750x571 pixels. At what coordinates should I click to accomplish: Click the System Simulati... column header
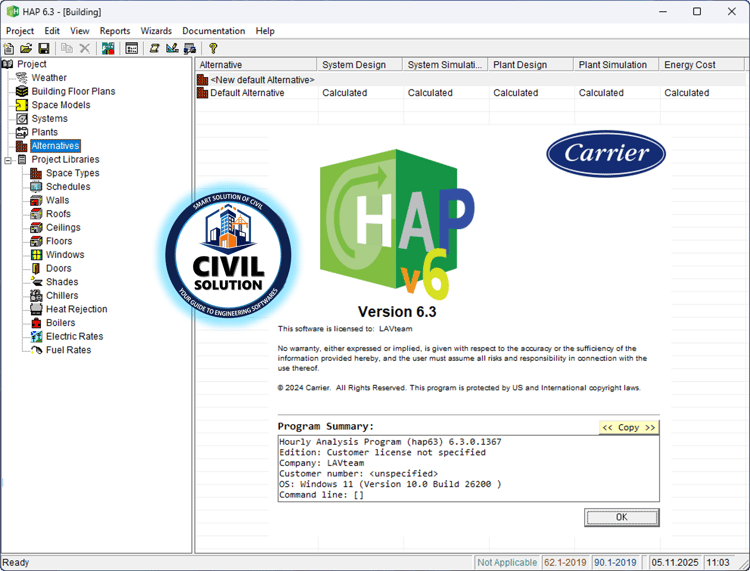click(x=445, y=65)
